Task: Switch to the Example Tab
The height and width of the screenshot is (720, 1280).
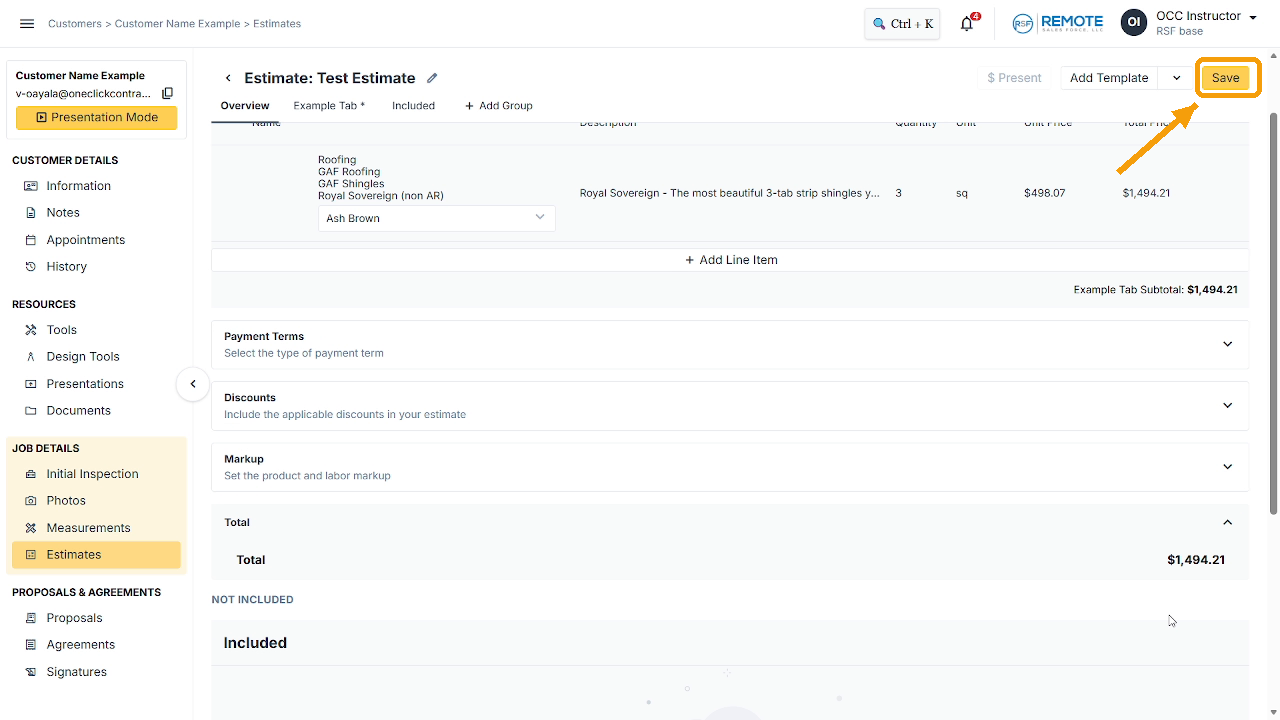Action: 329,105
